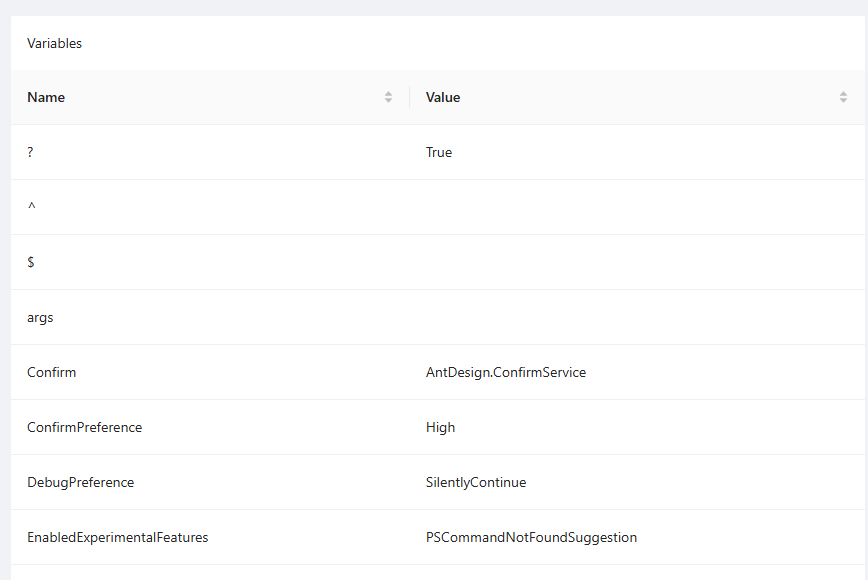Select the '$' variable name cell

210,262
